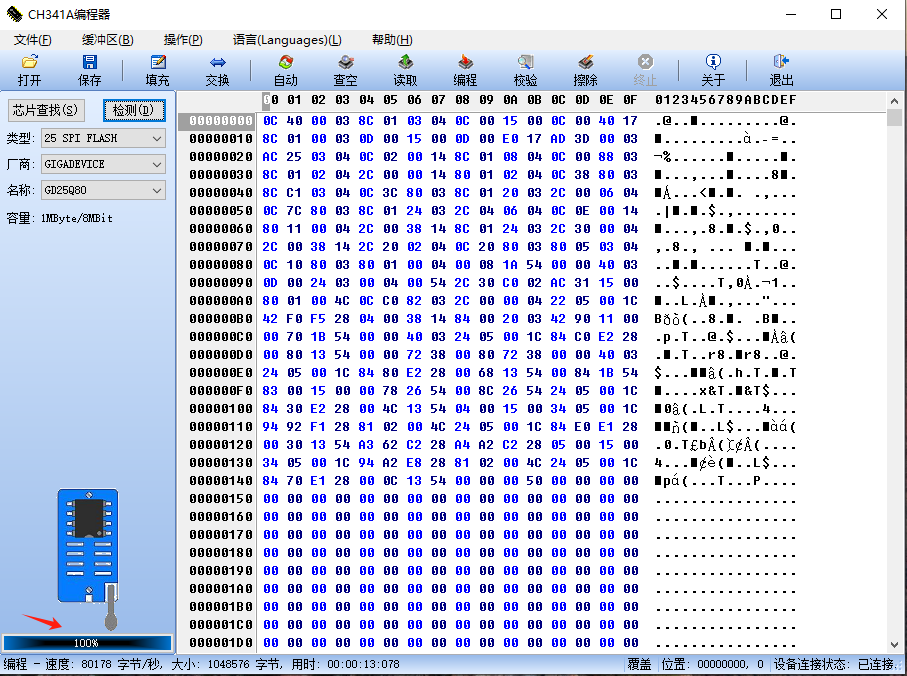Click the 100% progress bar
Viewport: 907px width, 676px height.
point(87,642)
